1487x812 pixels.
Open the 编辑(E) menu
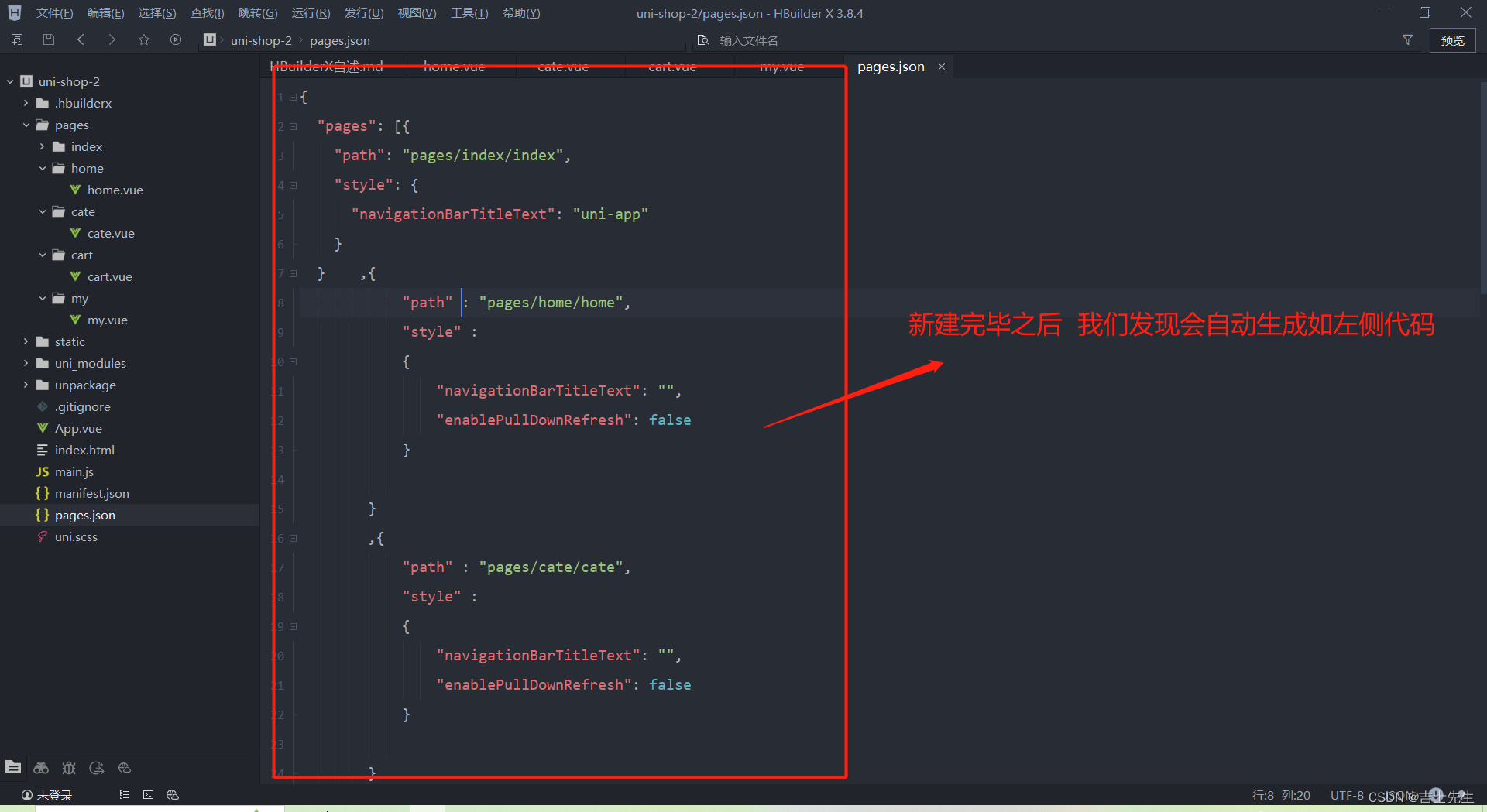click(105, 13)
